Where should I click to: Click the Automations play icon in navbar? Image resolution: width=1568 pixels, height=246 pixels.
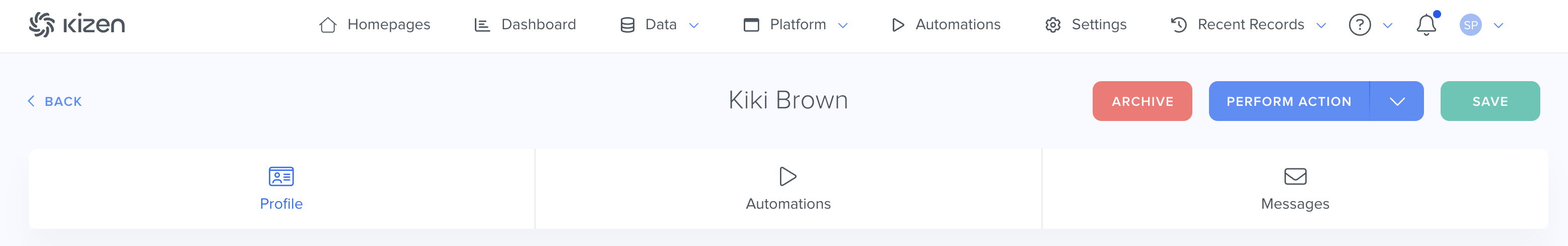point(898,25)
